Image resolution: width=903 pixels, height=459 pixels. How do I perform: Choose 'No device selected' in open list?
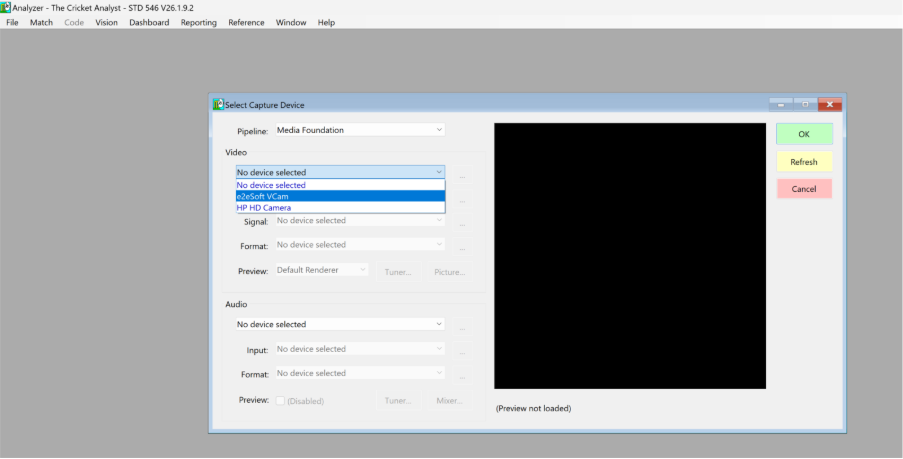point(340,185)
